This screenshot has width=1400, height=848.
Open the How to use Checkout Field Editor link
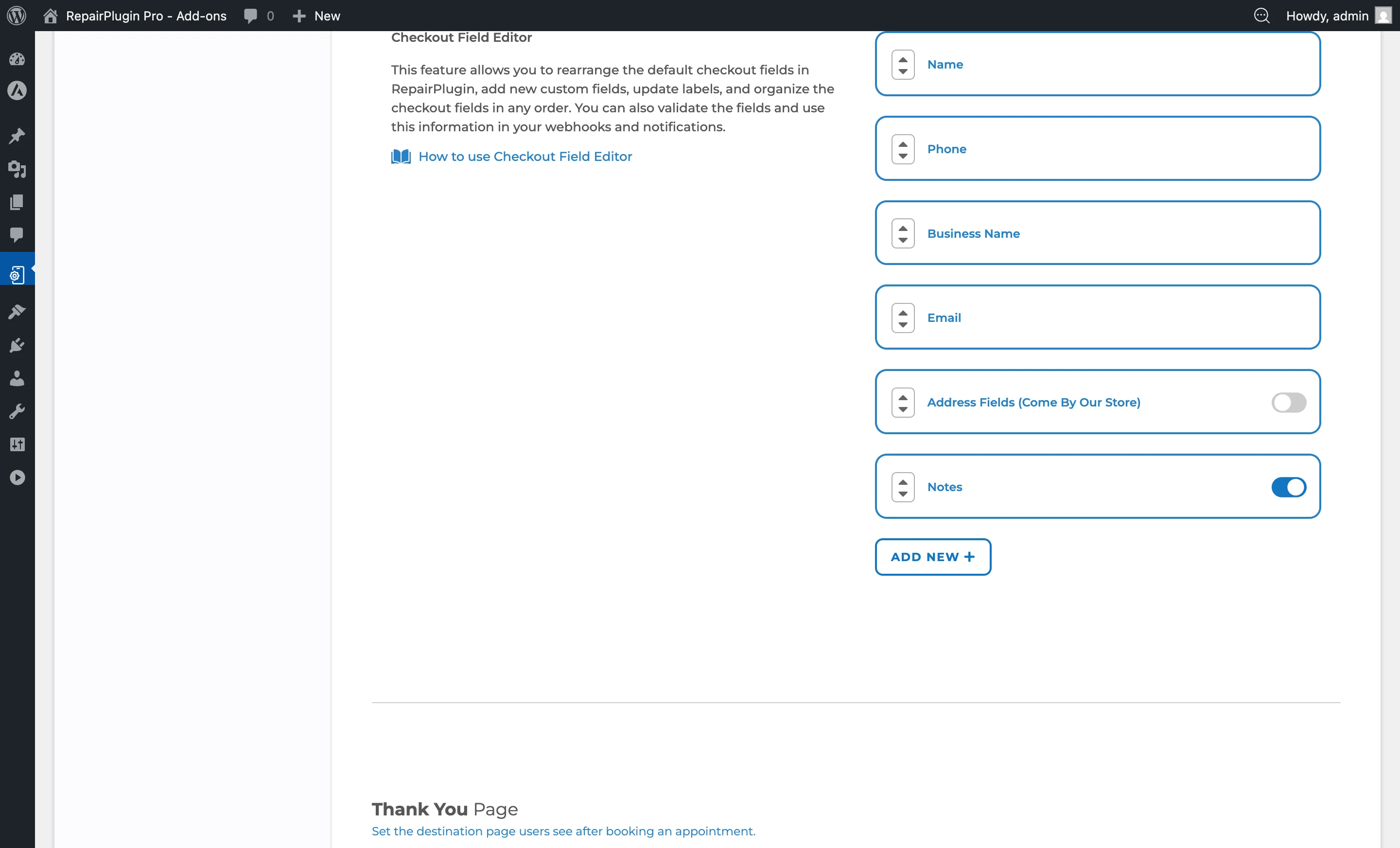525,156
